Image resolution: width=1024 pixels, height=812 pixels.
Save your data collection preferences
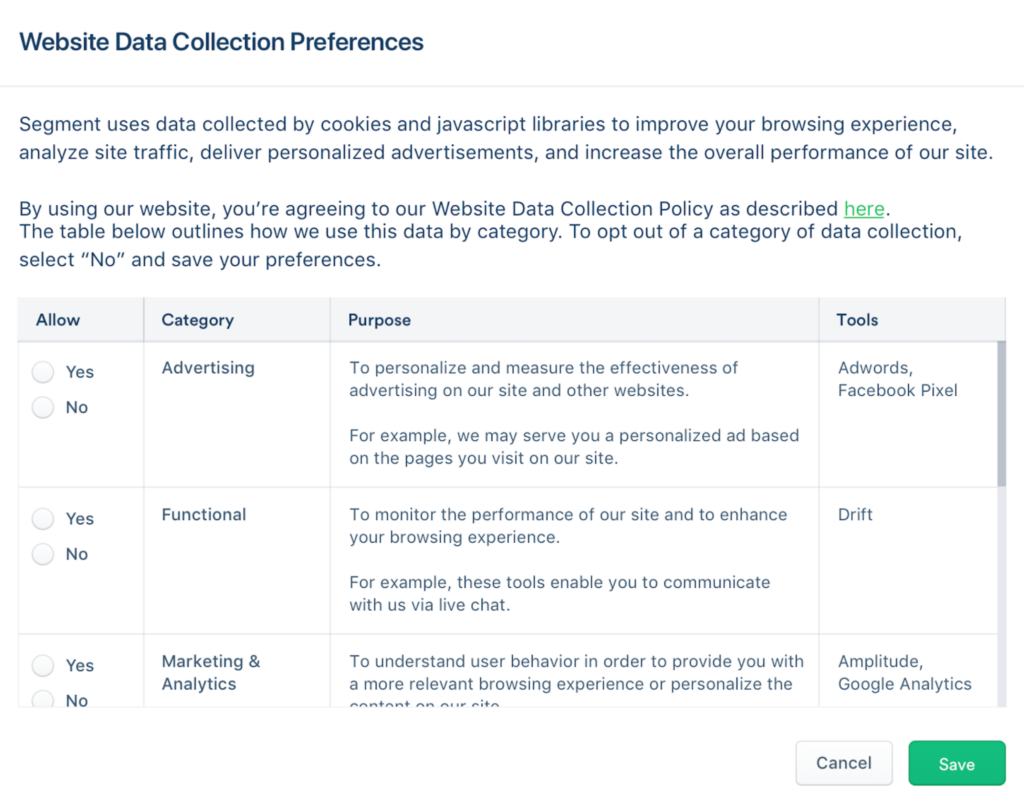pyautogui.click(x=956, y=763)
